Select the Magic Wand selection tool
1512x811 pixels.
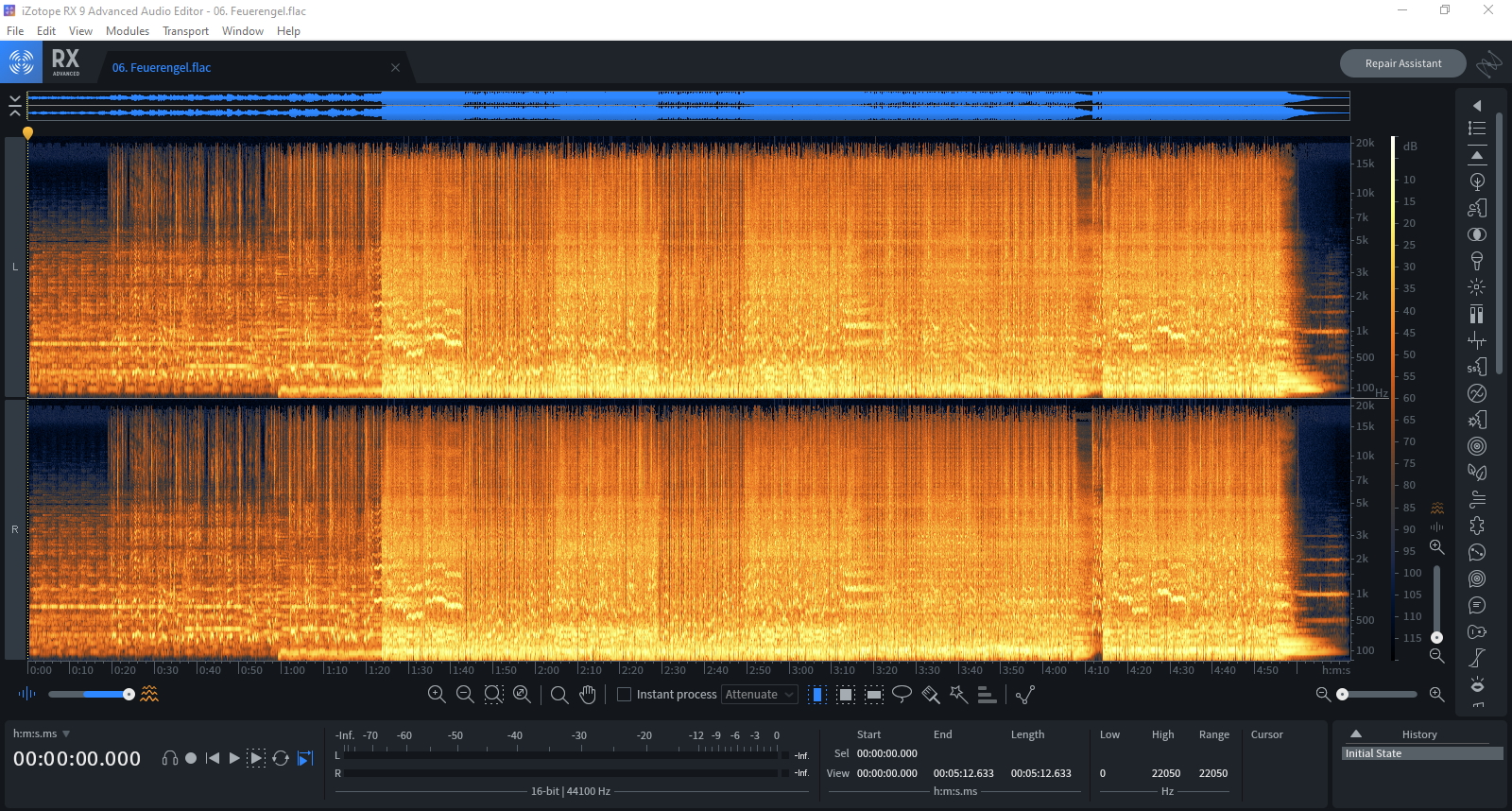click(x=958, y=695)
